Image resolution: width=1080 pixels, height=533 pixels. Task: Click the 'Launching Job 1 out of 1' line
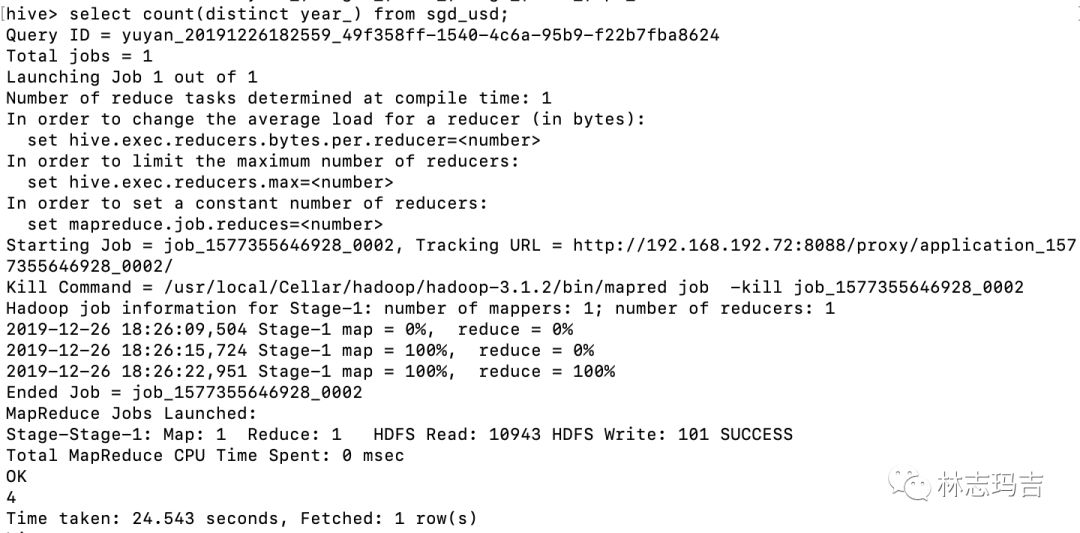click(132, 77)
